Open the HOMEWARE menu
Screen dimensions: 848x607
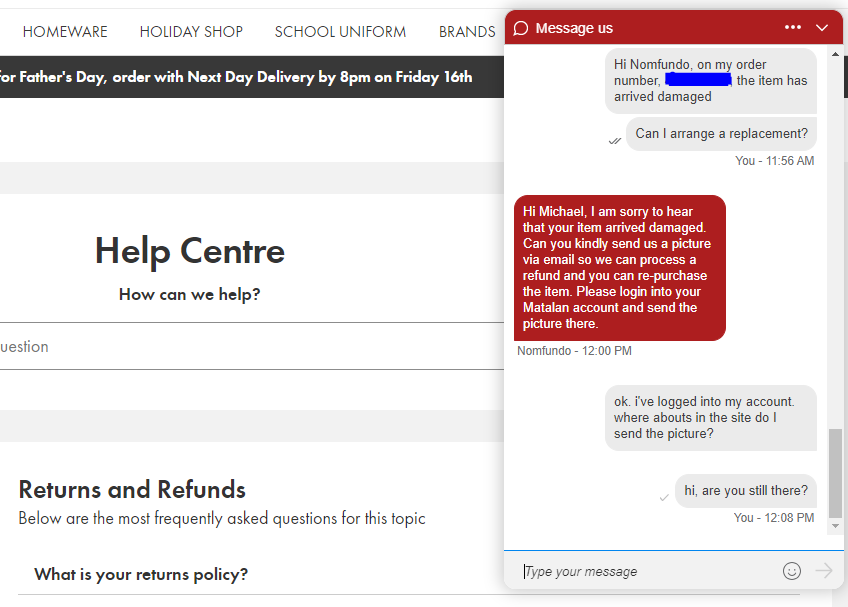65,32
